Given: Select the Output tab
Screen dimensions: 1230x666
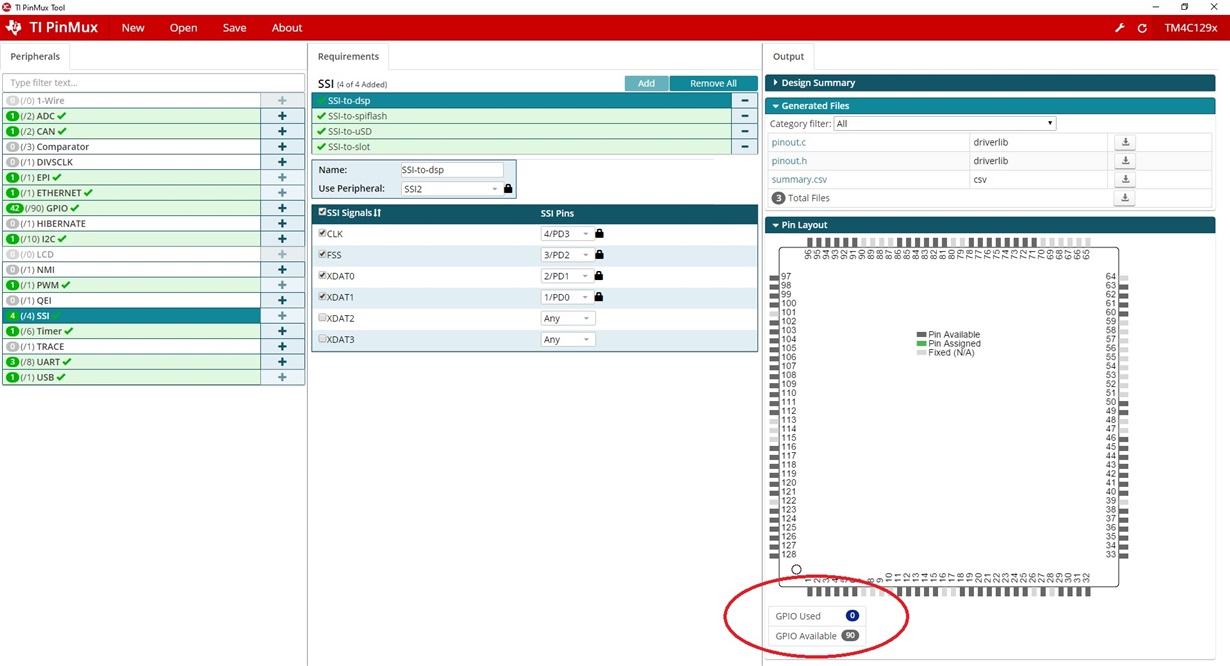Looking at the screenshot, I should coord(788,57).
